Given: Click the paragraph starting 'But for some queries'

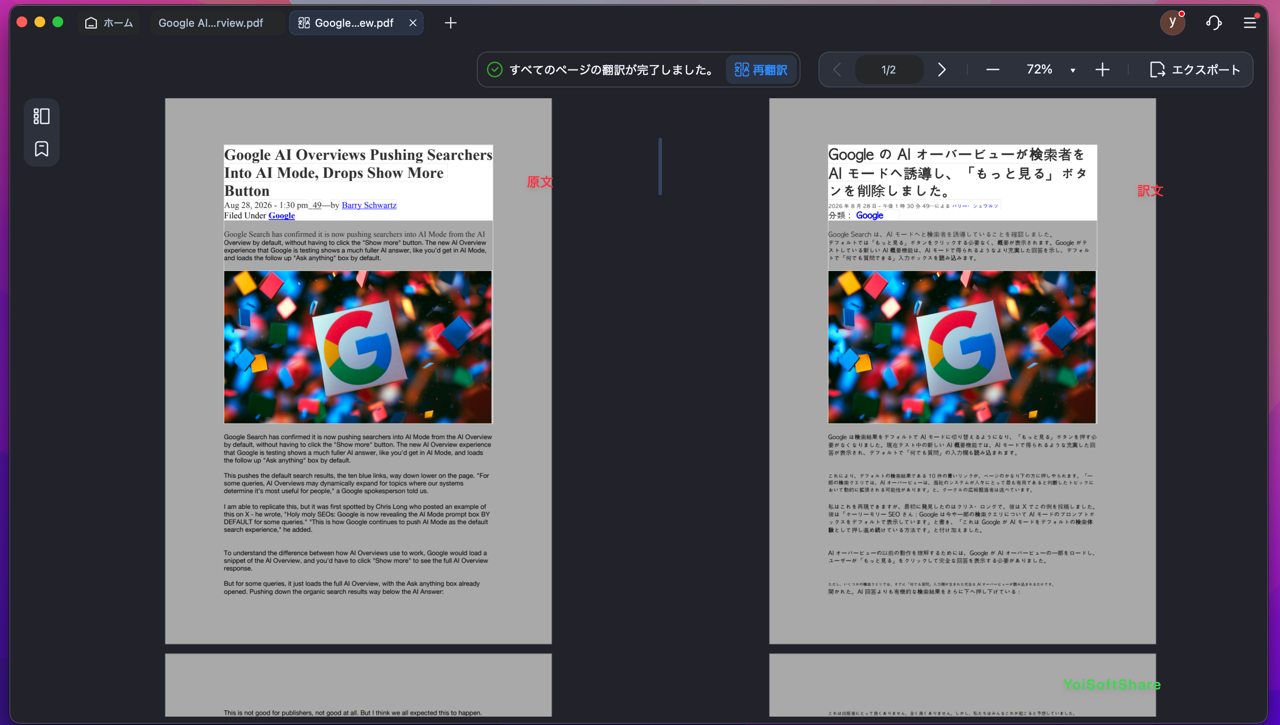Looking at the screenshot, I should pos(352,587).
